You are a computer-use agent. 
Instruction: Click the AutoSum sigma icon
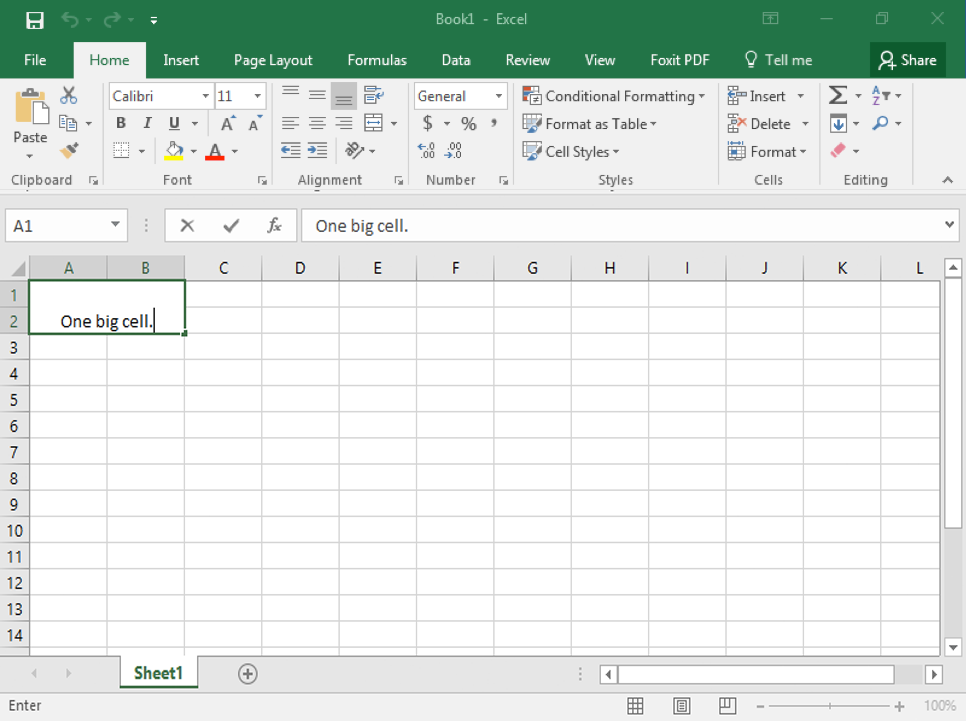[838, 96]
